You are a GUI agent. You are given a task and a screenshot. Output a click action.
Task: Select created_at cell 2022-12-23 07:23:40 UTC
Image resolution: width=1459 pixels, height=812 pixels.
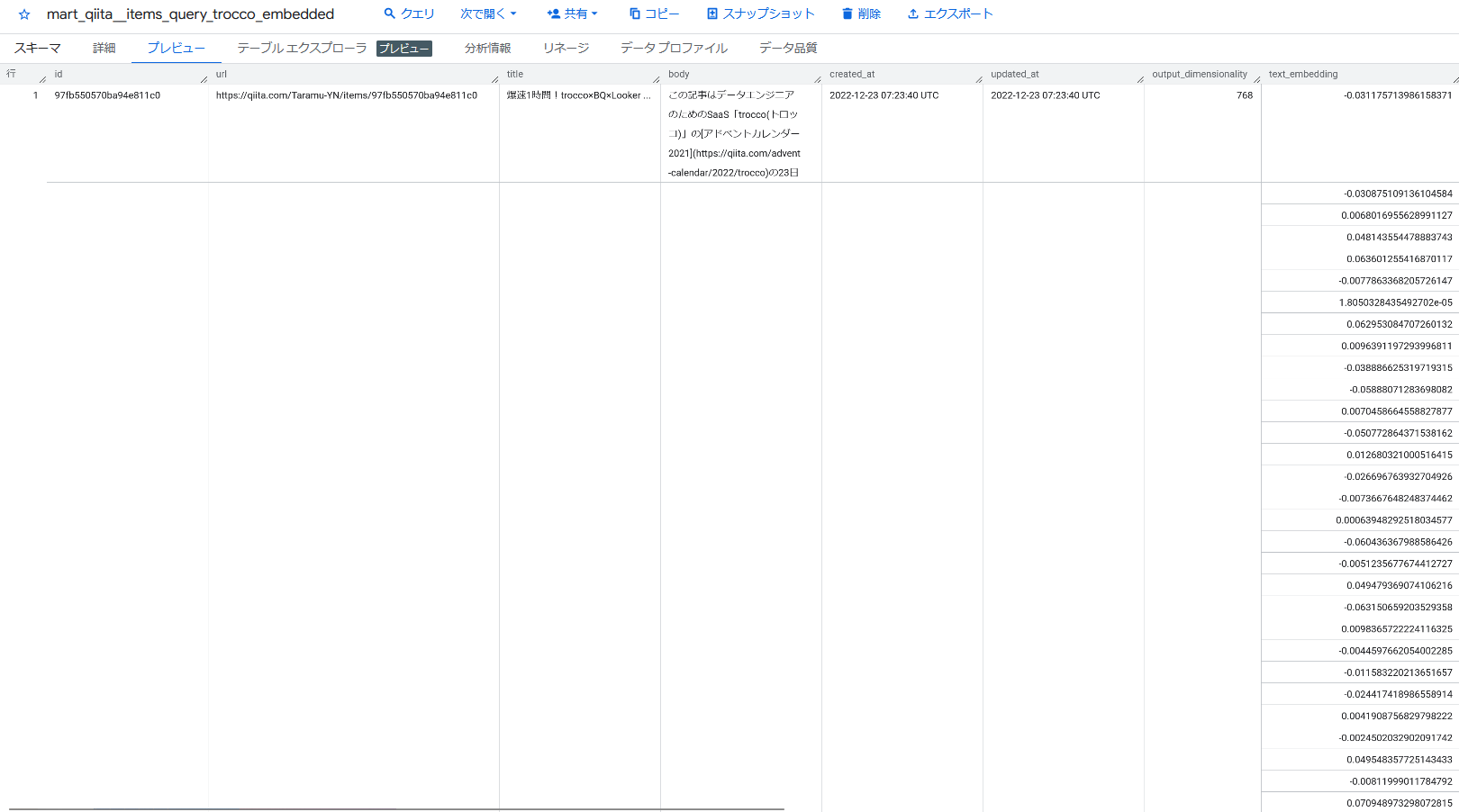tap(884, 95)
